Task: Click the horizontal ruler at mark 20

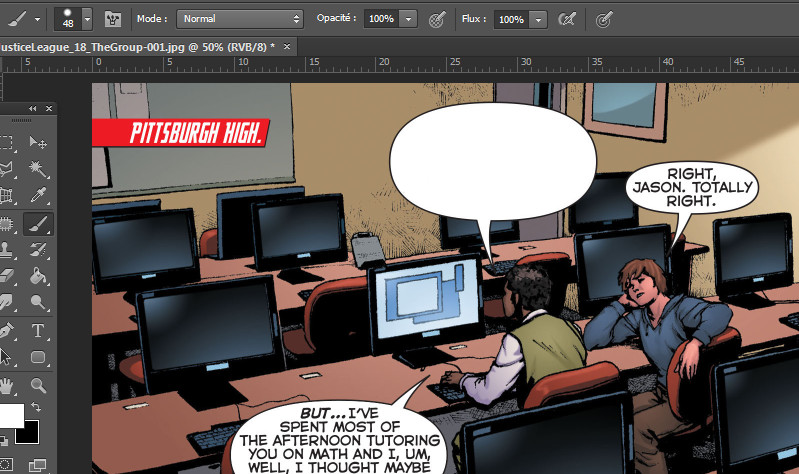Action: (x=383, y=64)
